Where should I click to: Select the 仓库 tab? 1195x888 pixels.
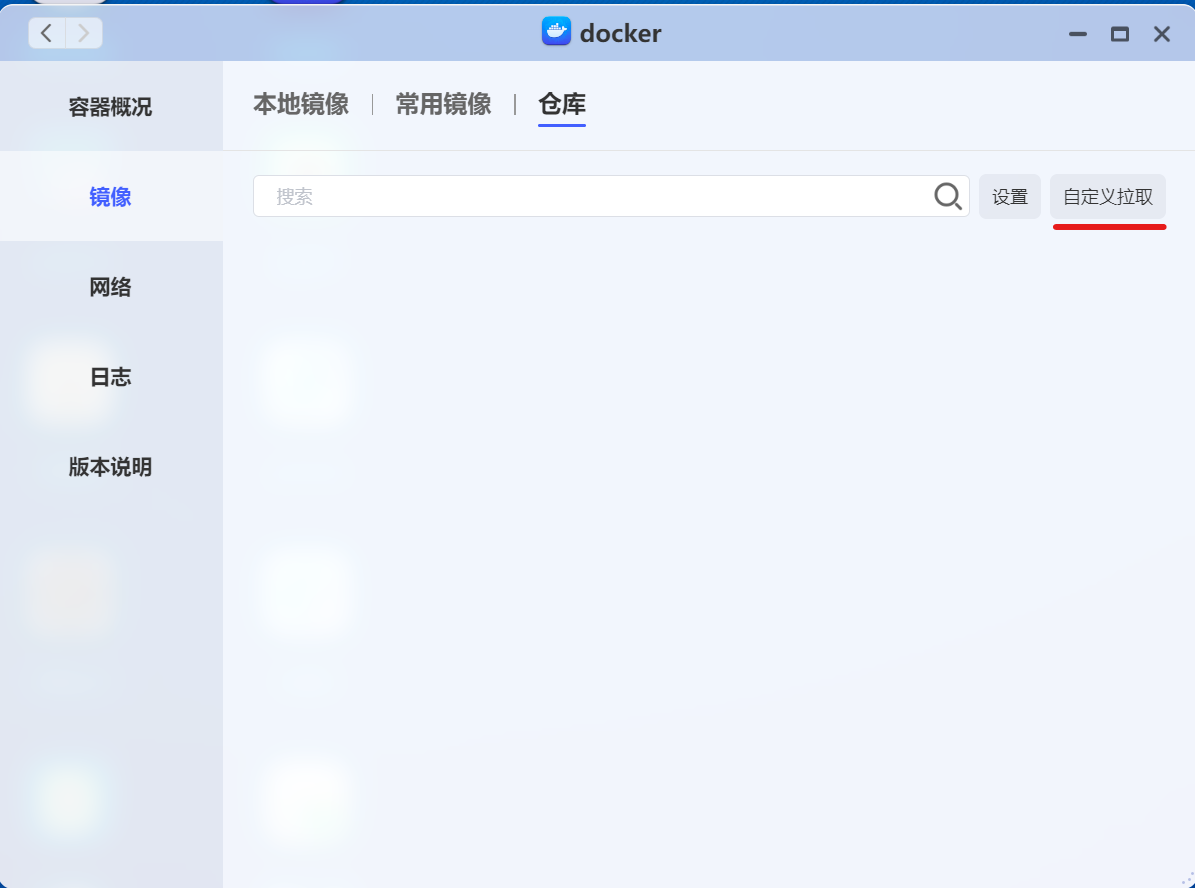tap(561, 104)
